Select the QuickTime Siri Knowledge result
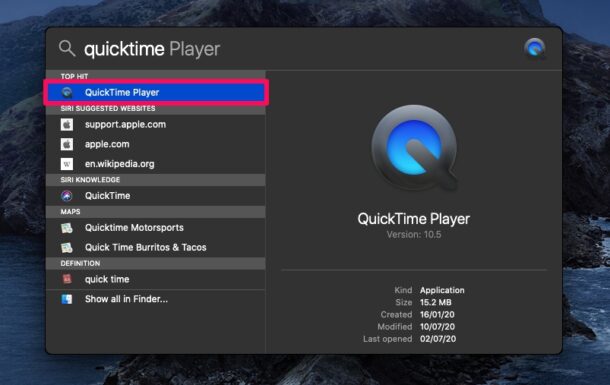 (156, 196)
